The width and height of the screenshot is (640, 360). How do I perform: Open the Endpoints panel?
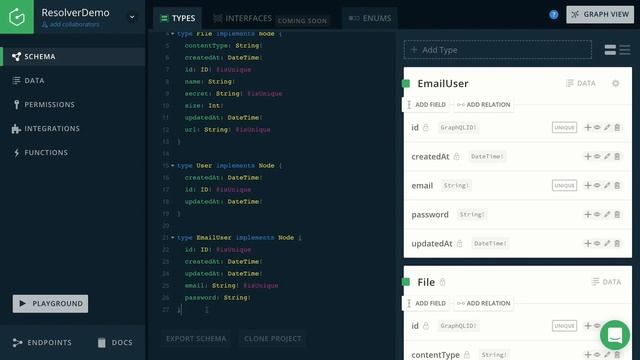[42, 342]
